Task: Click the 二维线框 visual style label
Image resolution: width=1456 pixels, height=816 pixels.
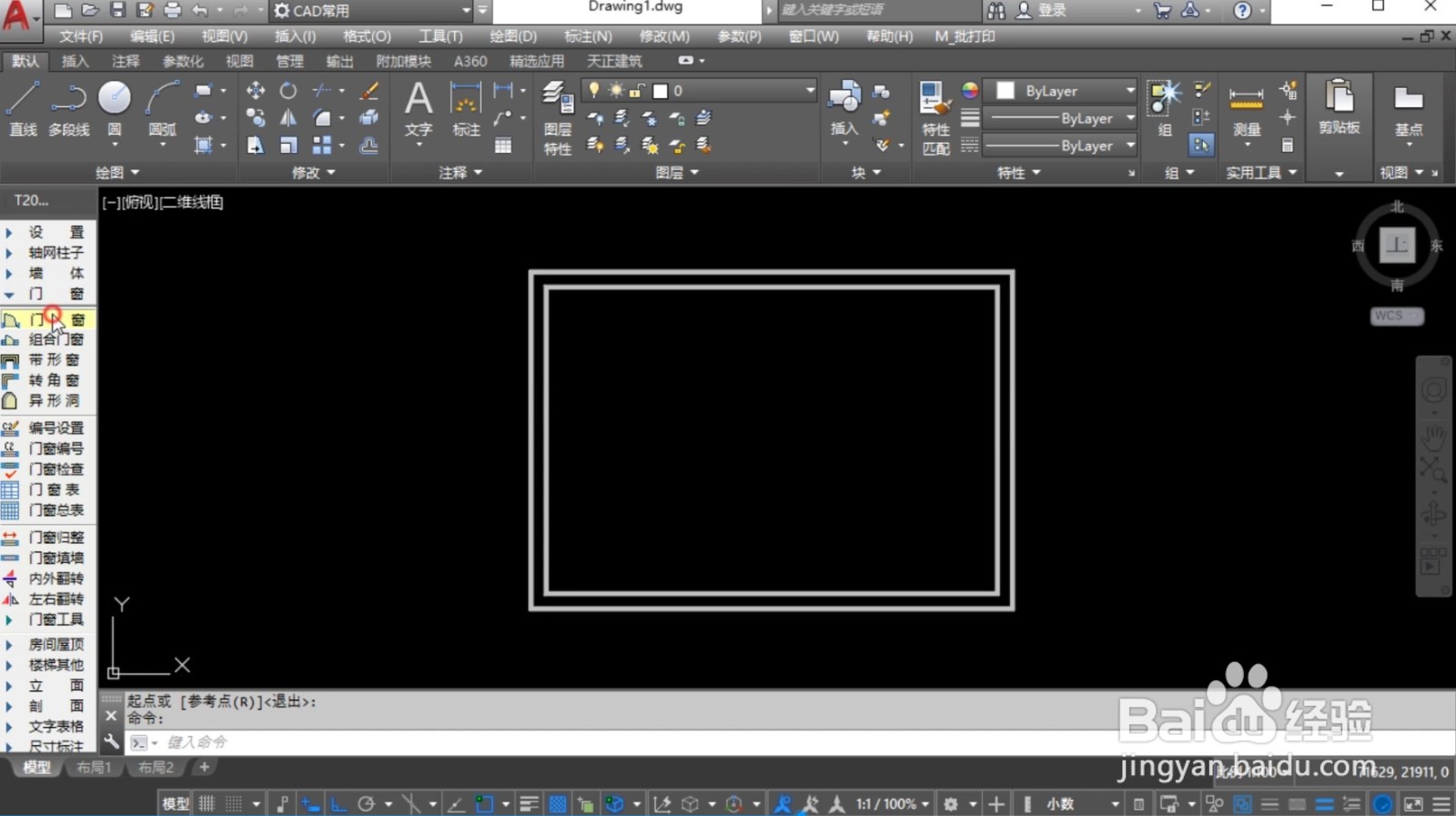Action: 192,202
